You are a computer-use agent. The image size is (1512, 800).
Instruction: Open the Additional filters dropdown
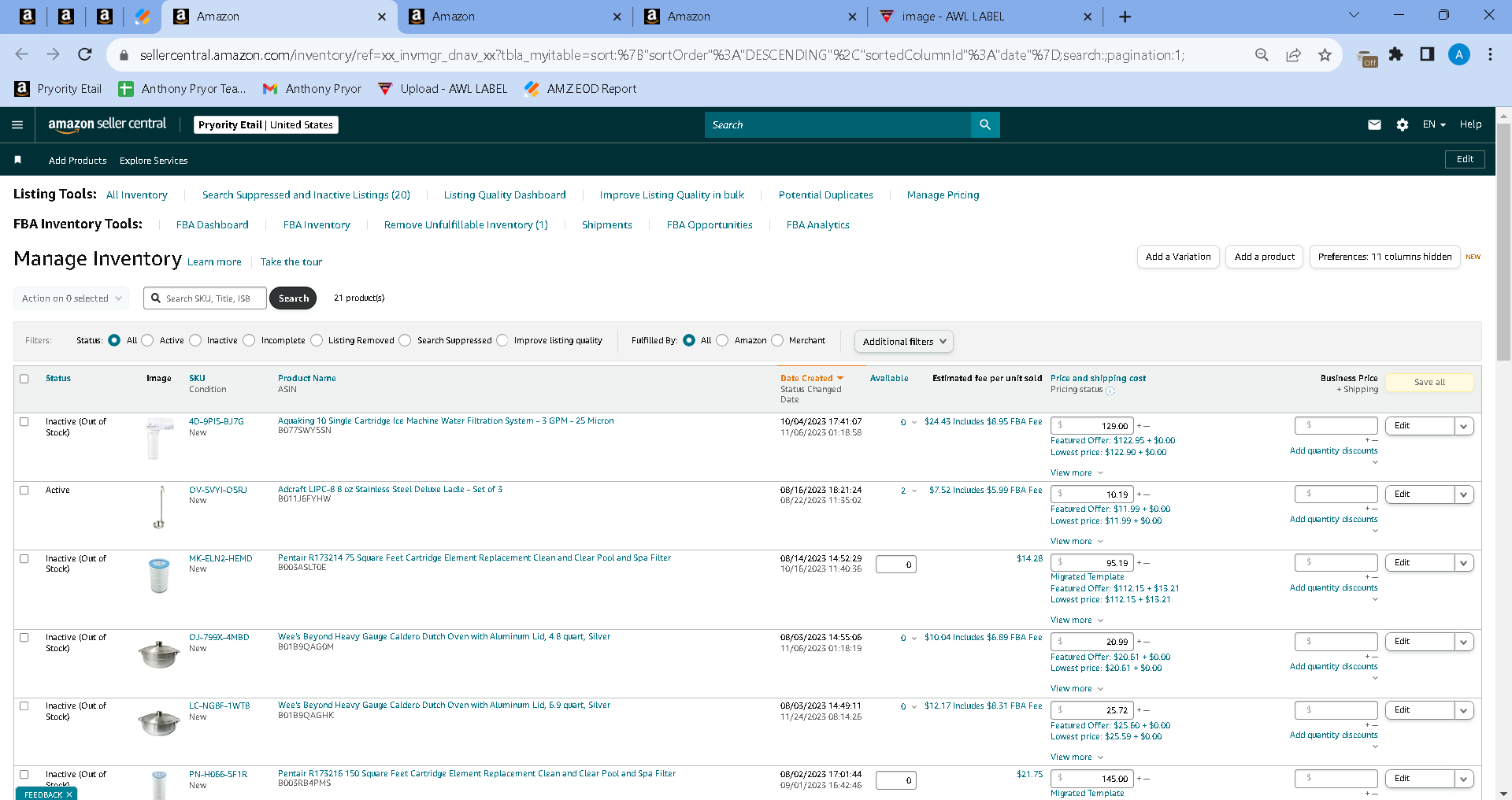904,341
